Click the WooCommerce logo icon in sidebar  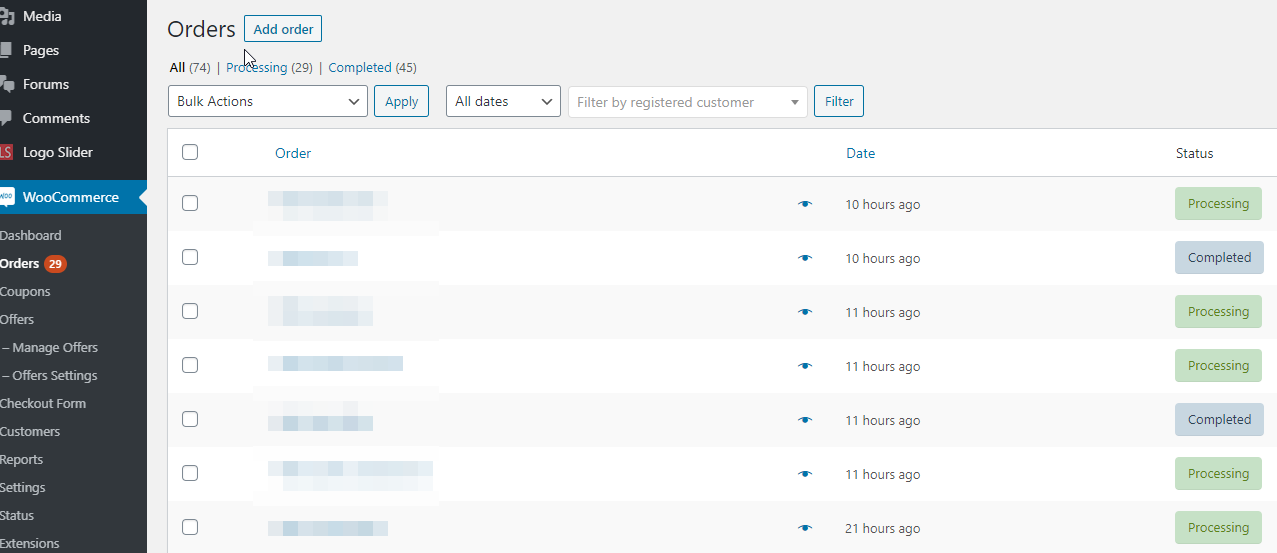click(6, 197)
